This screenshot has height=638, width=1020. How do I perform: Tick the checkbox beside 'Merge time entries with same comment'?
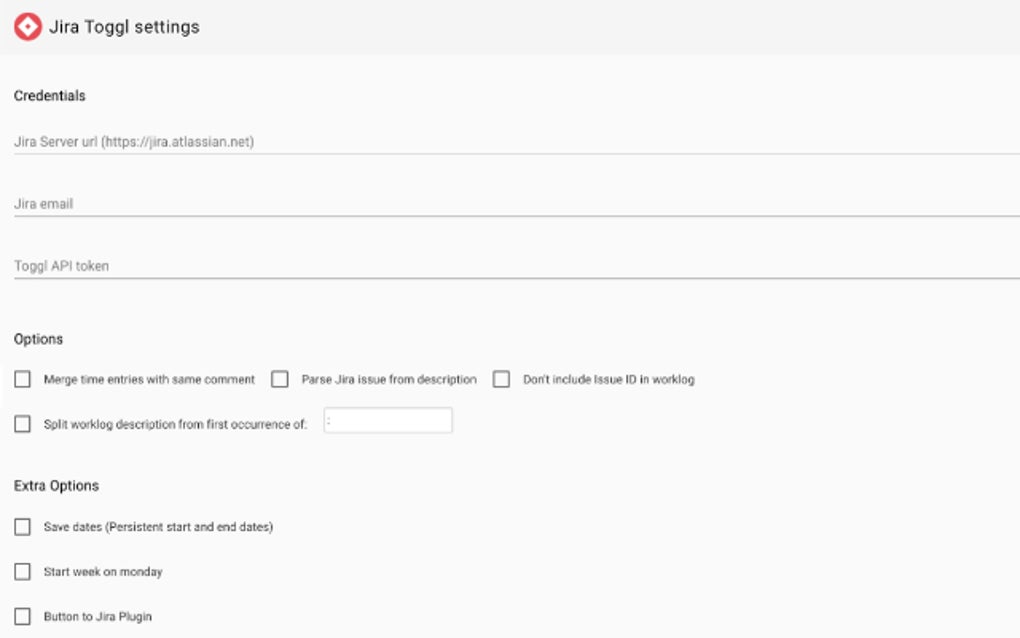coord(23,380)
